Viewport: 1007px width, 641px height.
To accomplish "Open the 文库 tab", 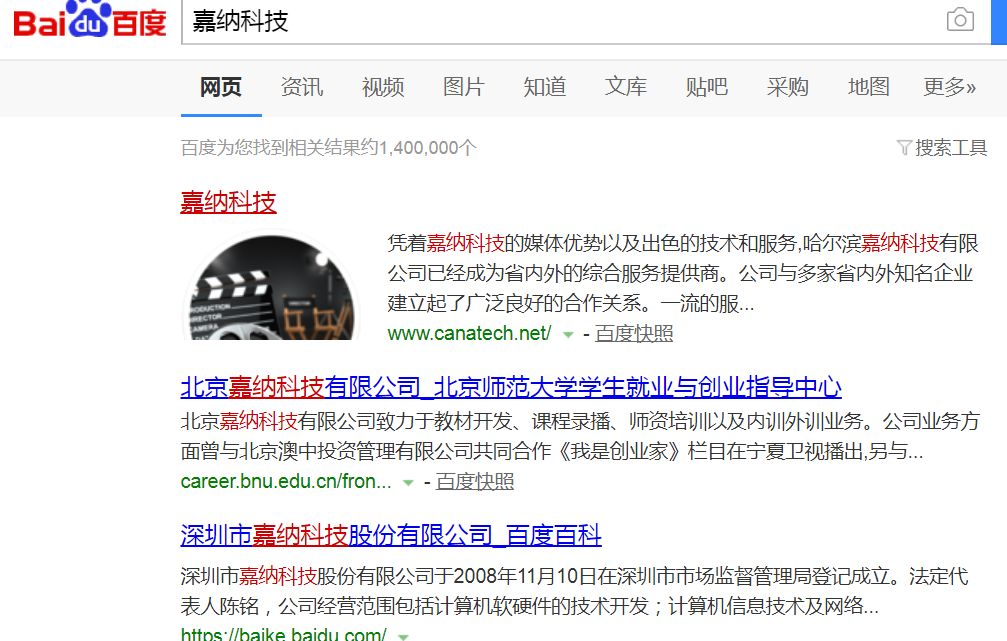I will (x=626, y=87).
